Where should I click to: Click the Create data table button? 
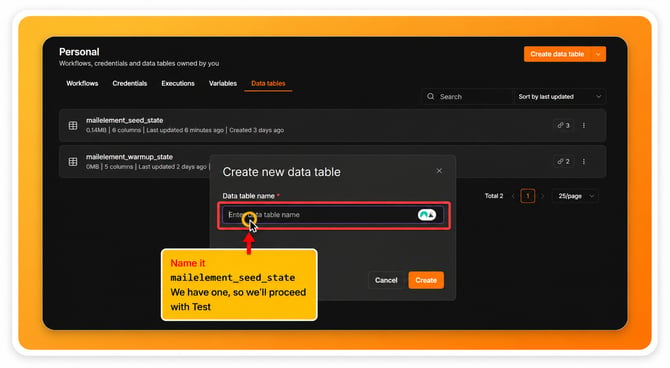pyautogui.click(x=557, y=54)
